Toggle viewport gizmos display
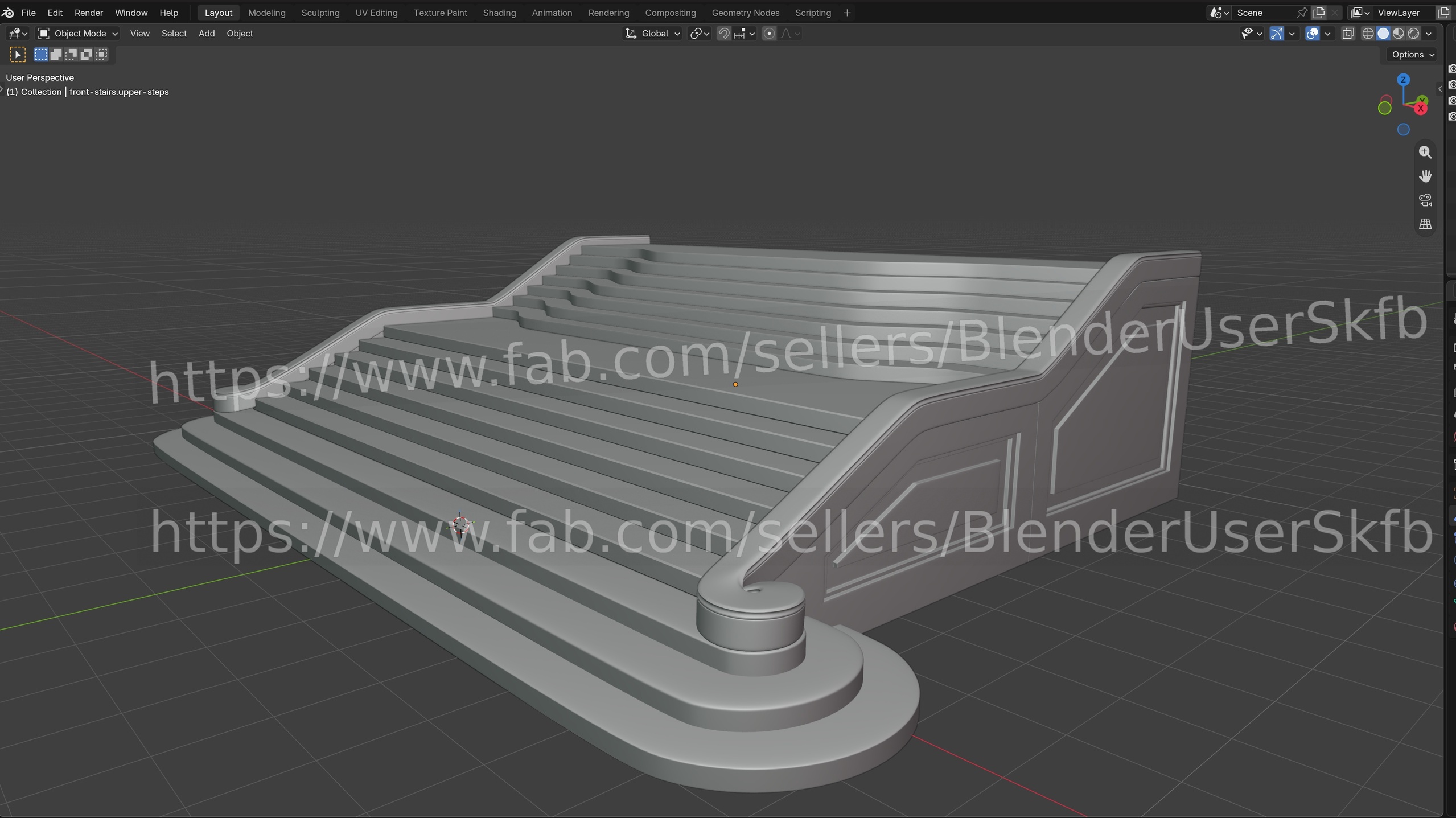 coord(1277,34)
